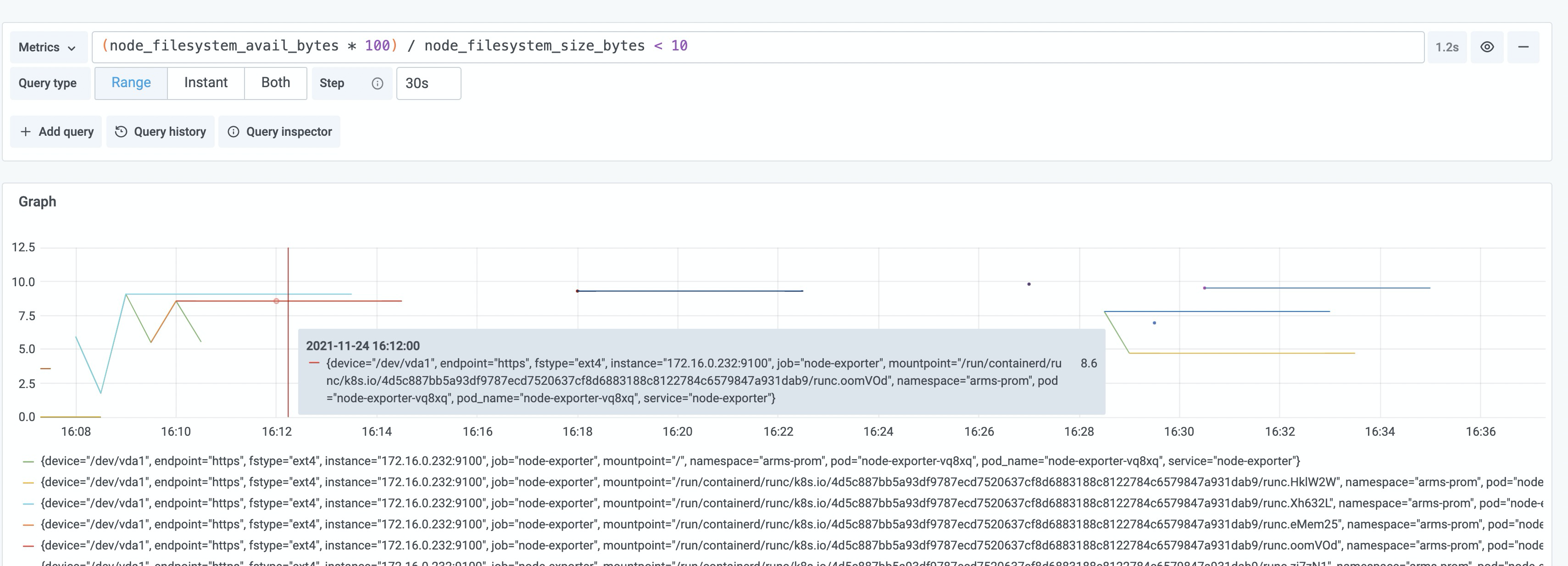Toggle query visibility eye icon
The height and width of the screenshot is (566, 1568).
1487,47
